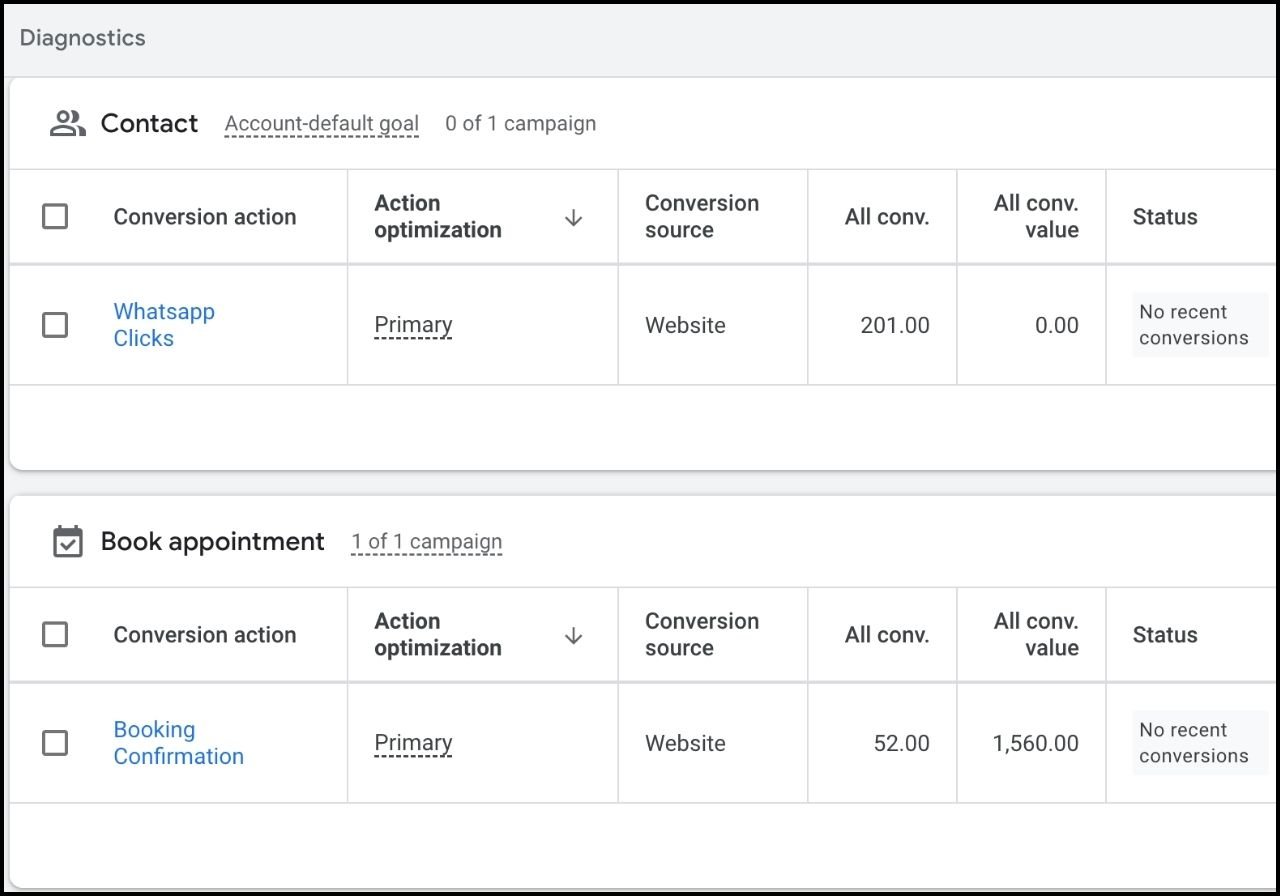Tick the Whatsapp Clicks row checkbox

click(x=55, y=325)
